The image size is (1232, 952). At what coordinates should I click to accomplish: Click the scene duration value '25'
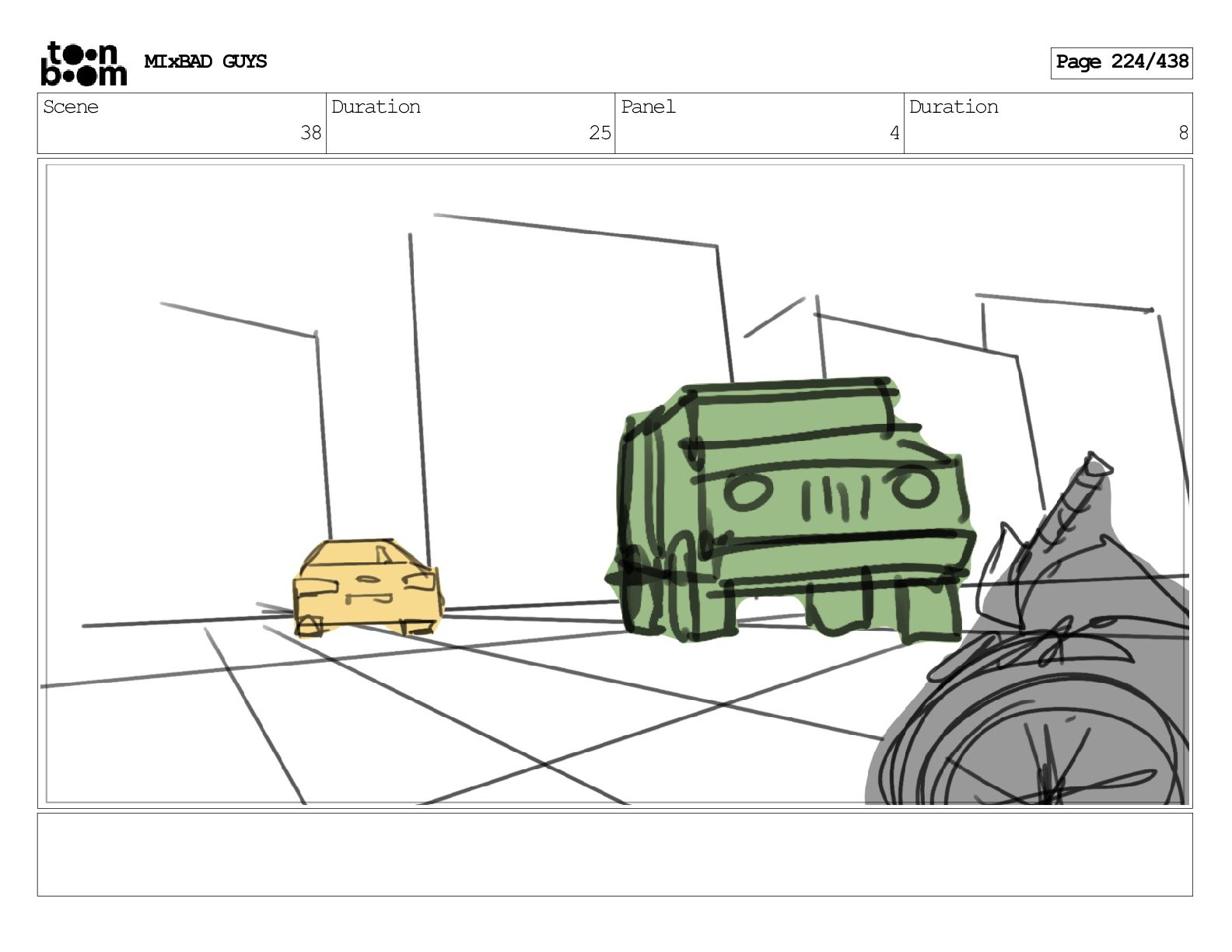point(600,133)
